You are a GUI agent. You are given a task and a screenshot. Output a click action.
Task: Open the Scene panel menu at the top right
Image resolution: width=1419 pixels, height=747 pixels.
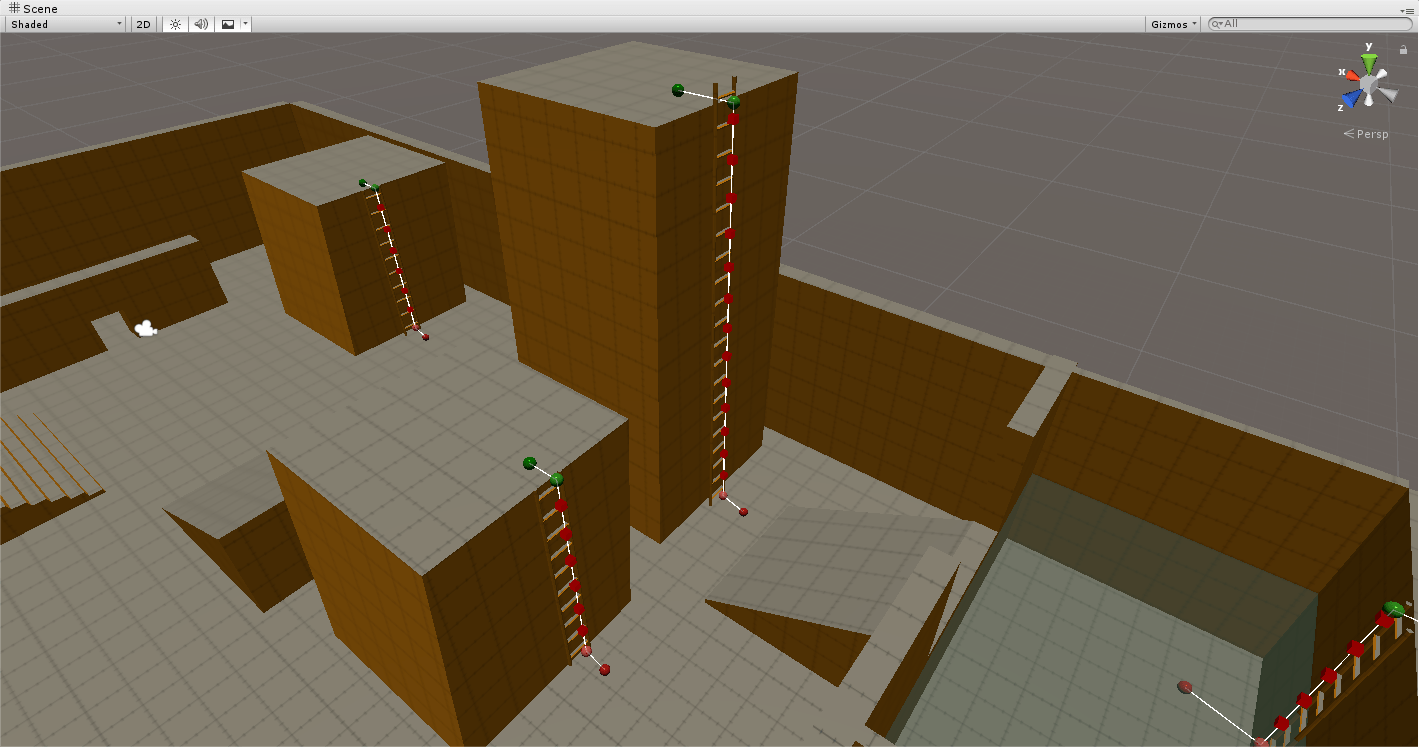point(1411,9)
